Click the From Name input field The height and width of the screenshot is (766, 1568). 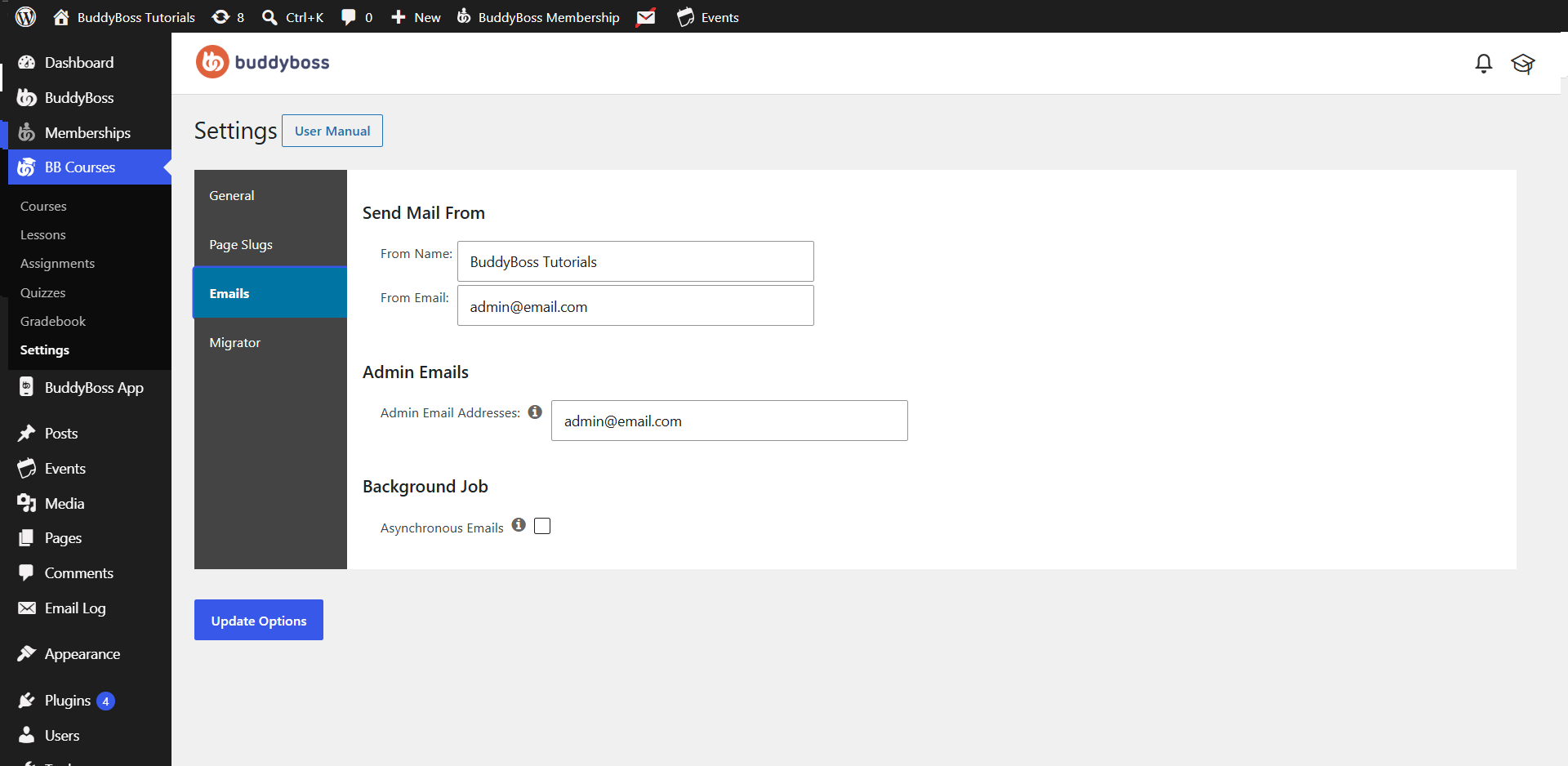point(635,261)
